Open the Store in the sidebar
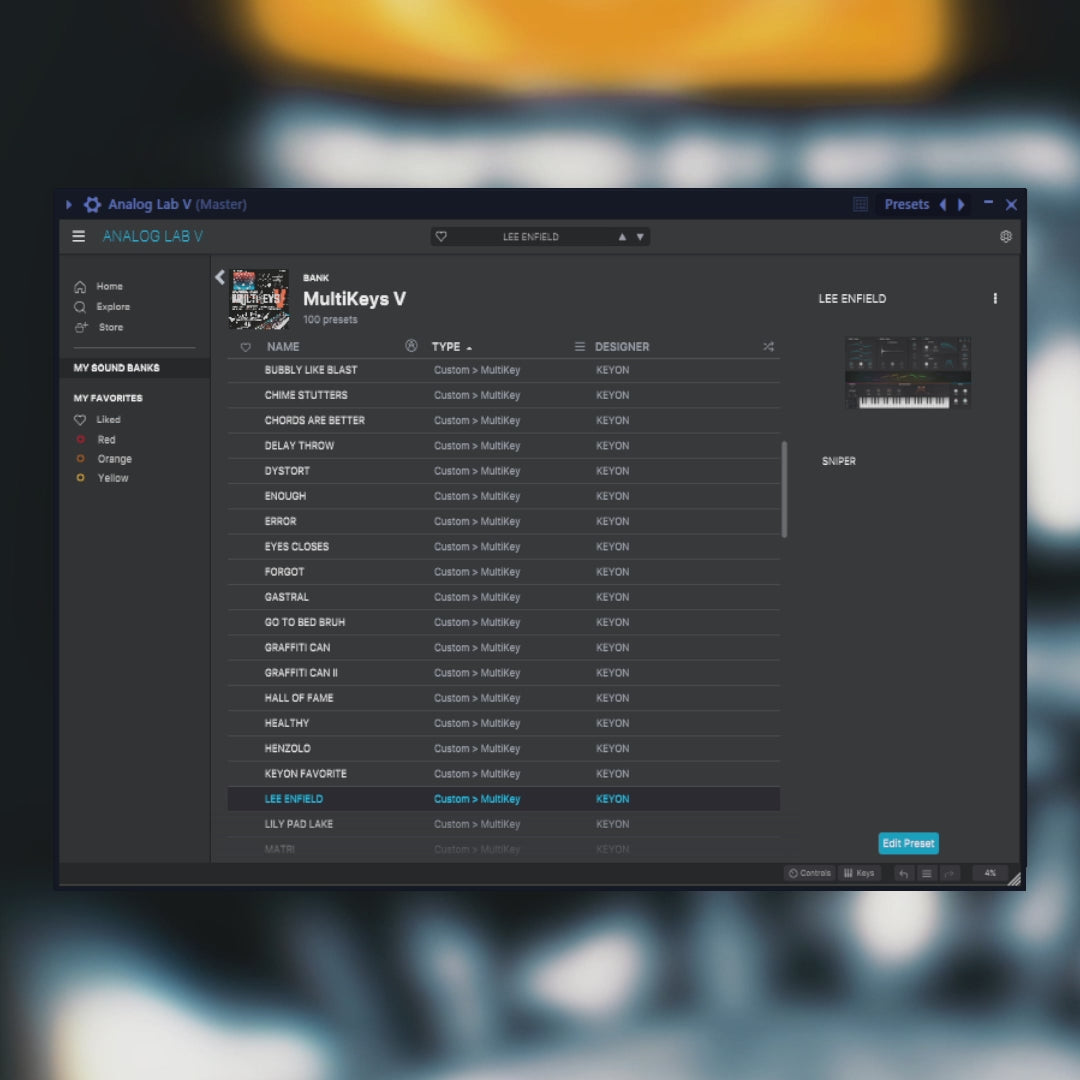 110,327
